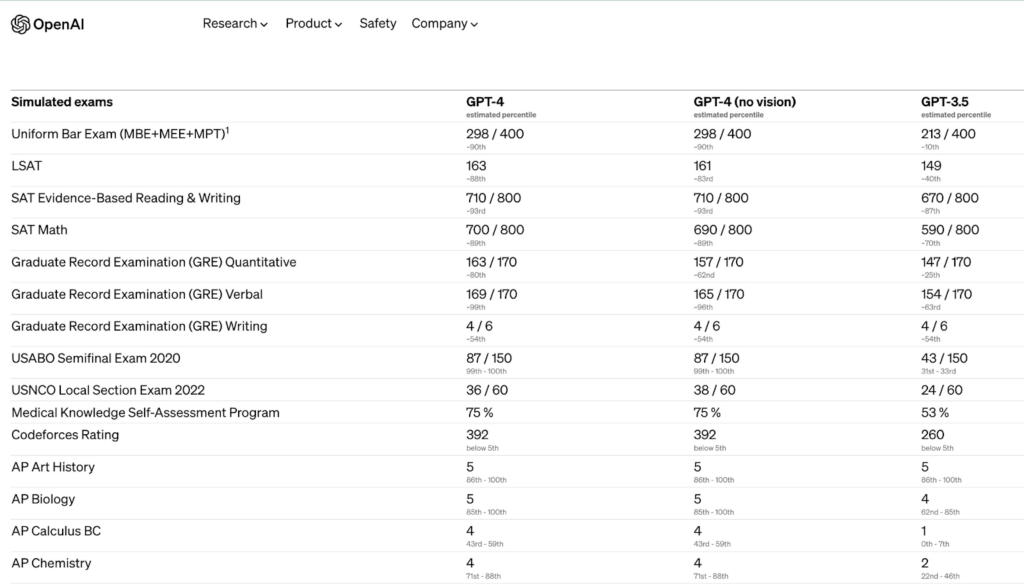Click GPT-4's 298 / 400 bar exam score
This screenshot has height=587, width=1024.
pyautogui.click(x=494, y=134)
